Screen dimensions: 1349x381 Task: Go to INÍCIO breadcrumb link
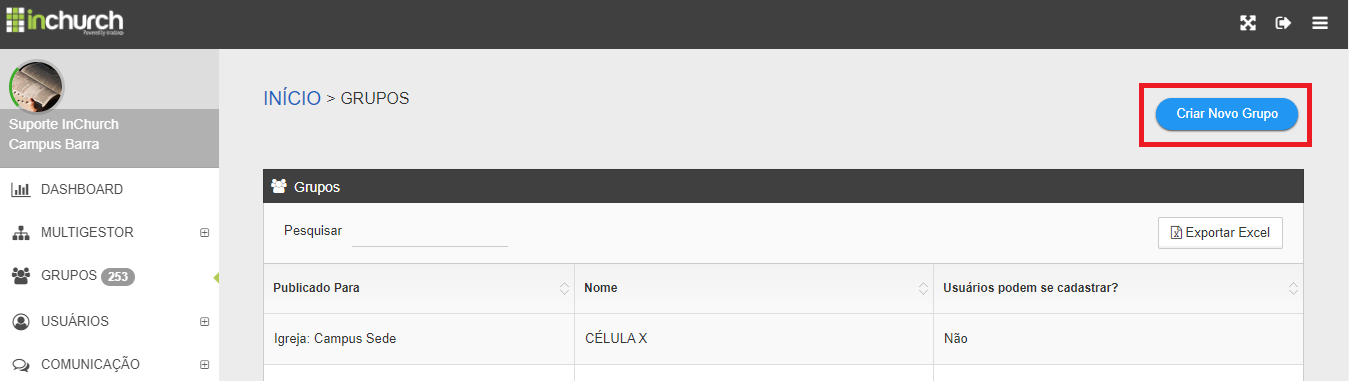[x=292, y=98]
